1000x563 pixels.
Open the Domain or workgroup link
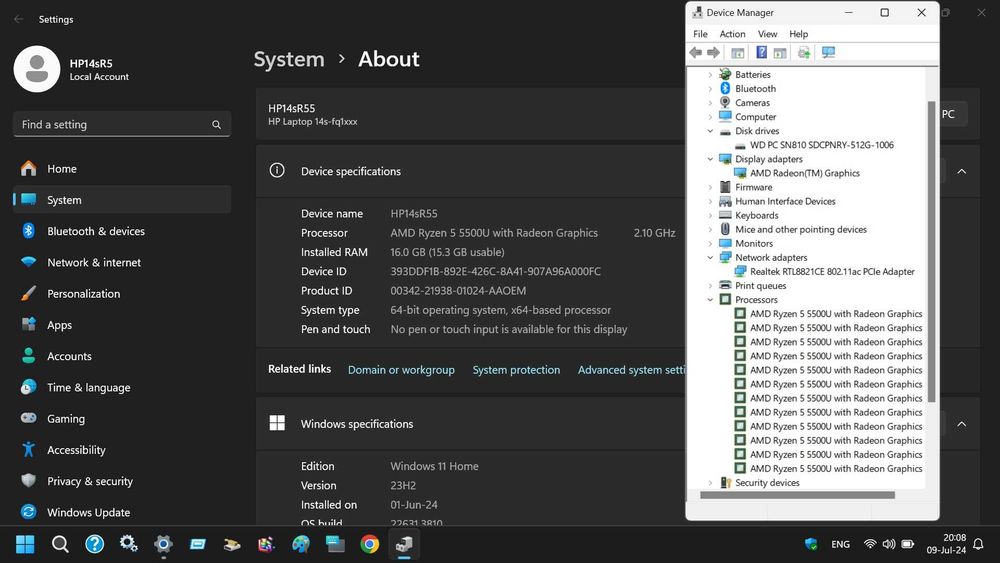tap(401, 370)
